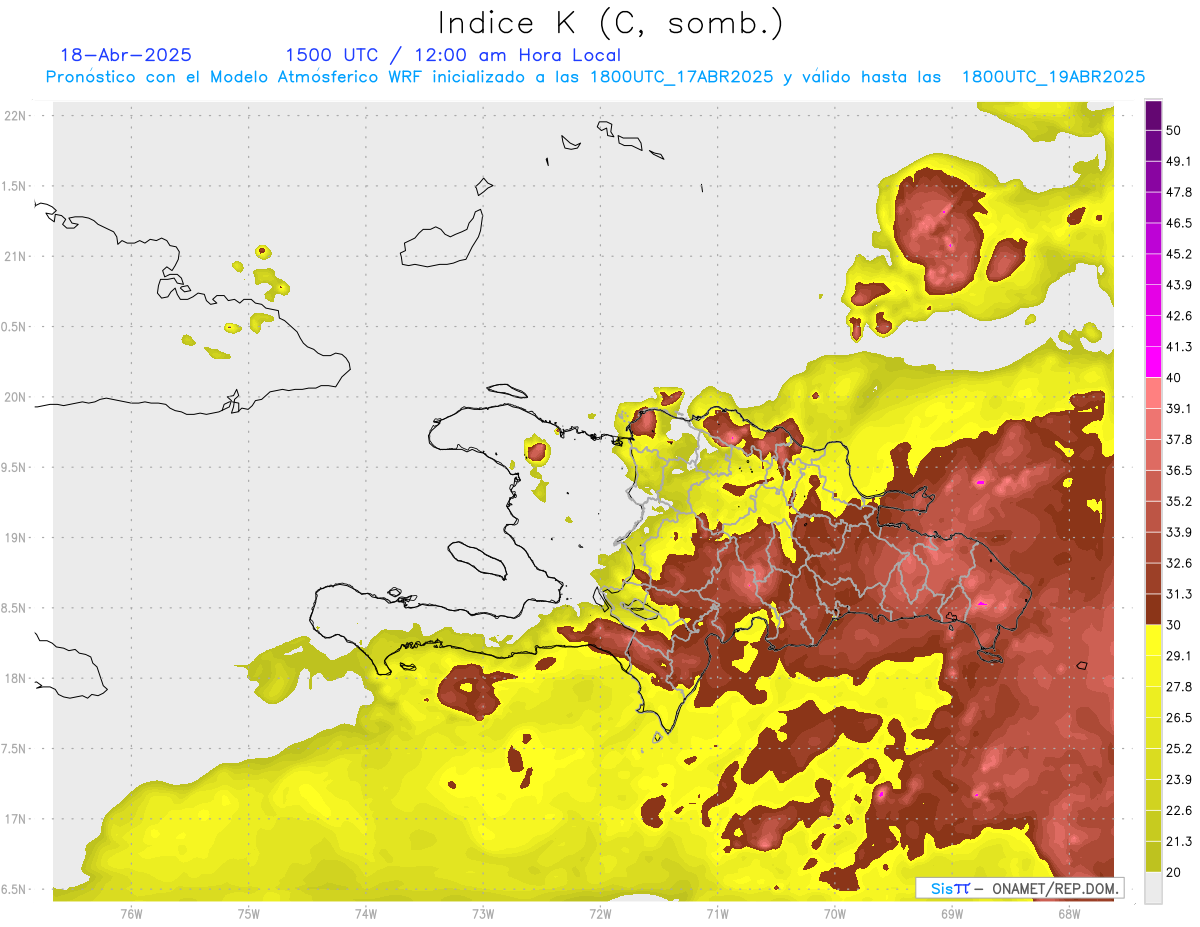Click the colorbar value "43.9"

coord(1179,285)
